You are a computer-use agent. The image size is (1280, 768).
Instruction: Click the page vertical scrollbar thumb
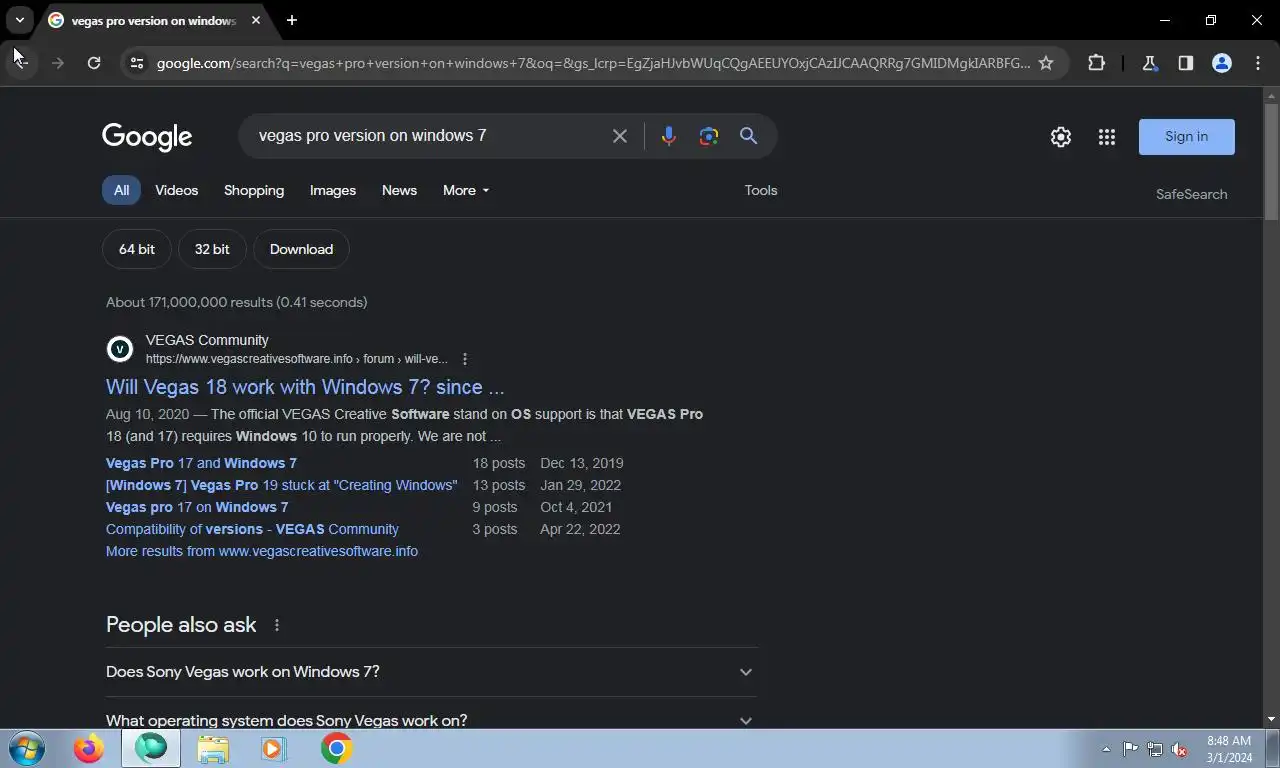click(1272, 162)
